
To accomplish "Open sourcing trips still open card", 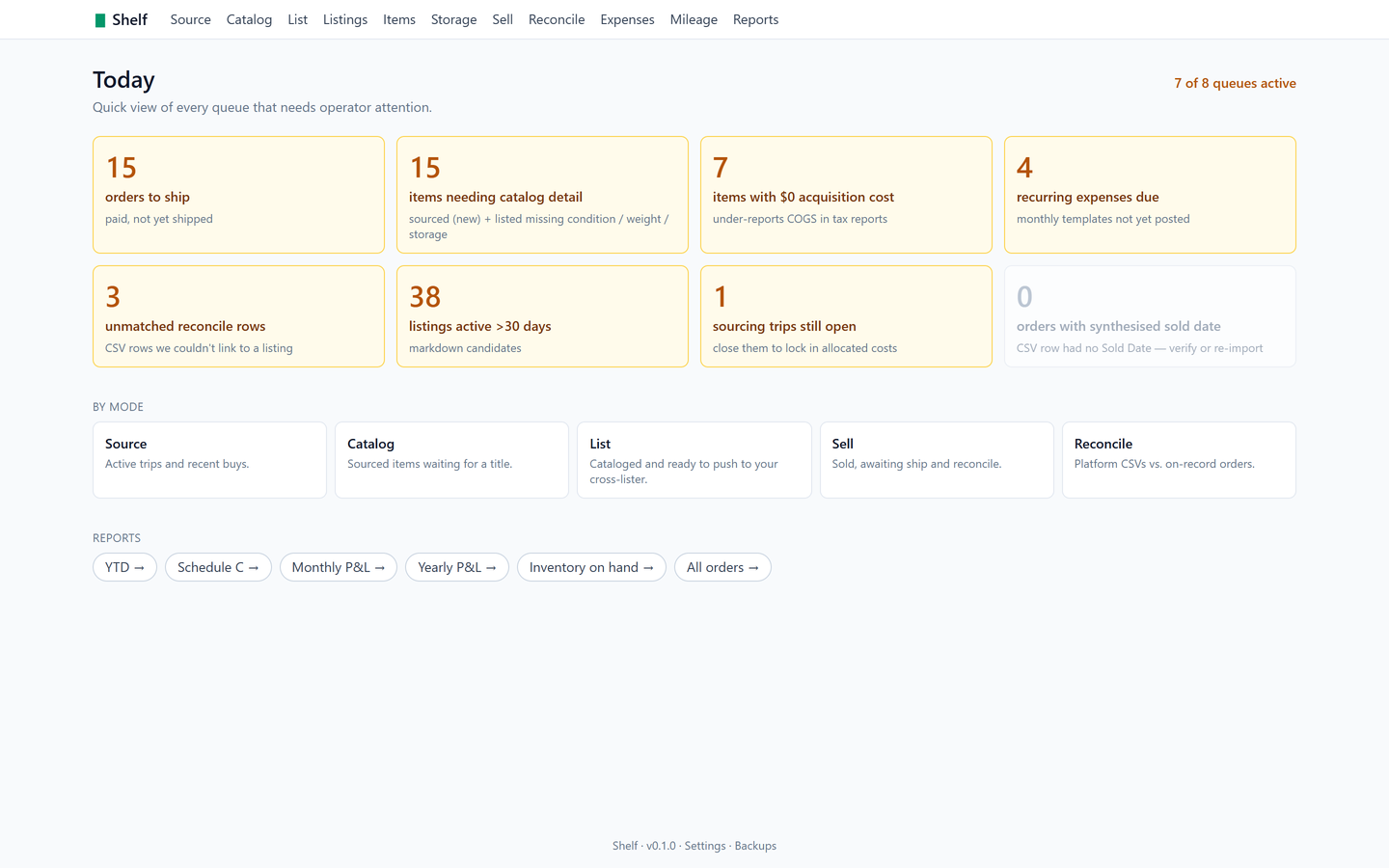I will click(x=846, y=316).
